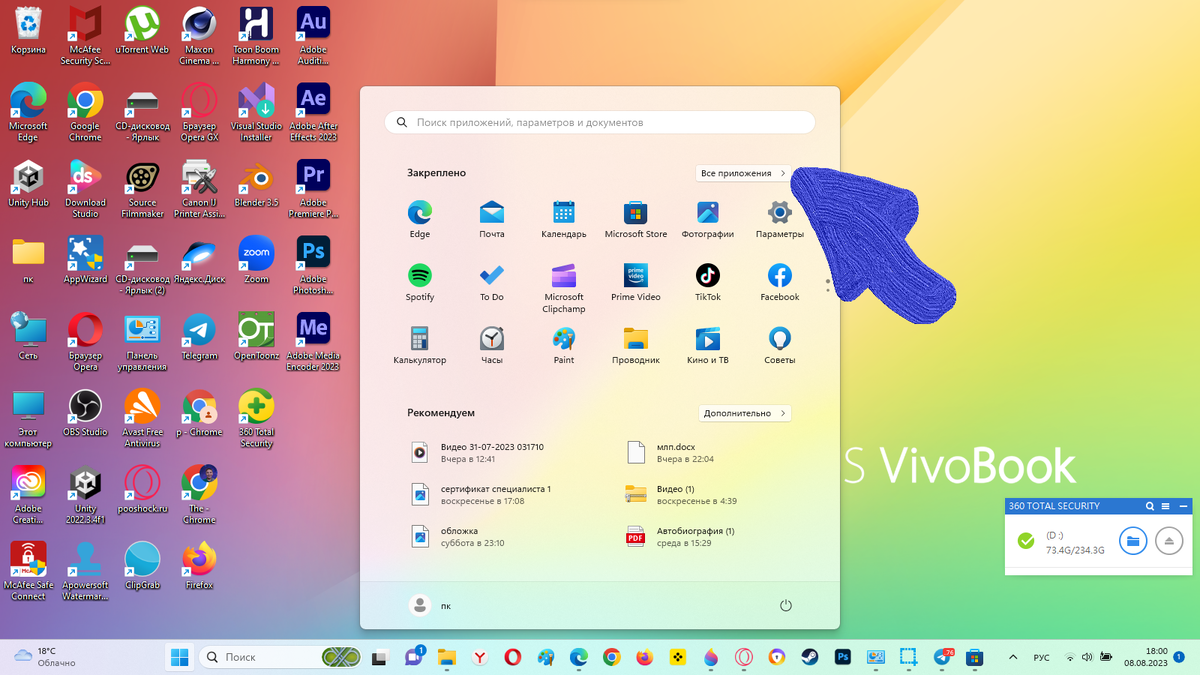
Task: Expand Все приложения list
Action: (744, 173)
